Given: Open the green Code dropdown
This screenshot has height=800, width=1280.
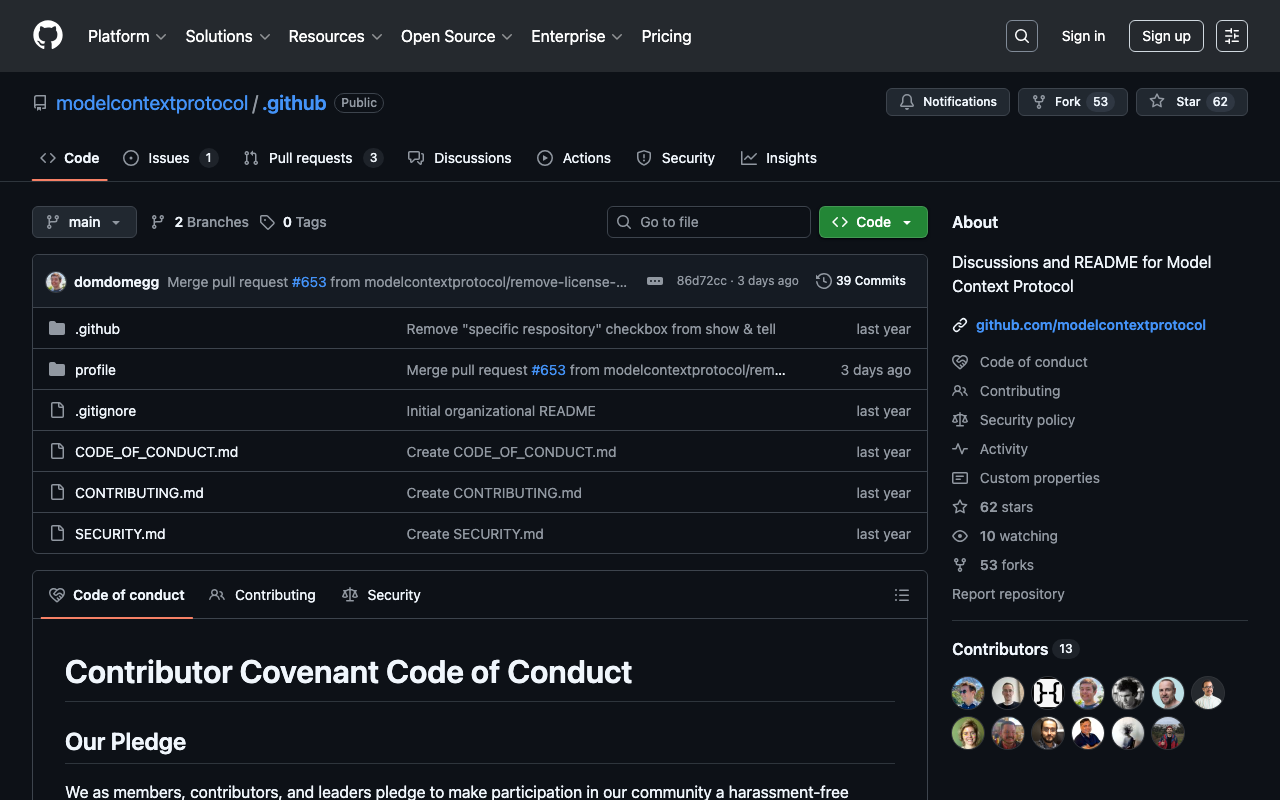Looking at the screenshot, I should (x=872, y=222).
